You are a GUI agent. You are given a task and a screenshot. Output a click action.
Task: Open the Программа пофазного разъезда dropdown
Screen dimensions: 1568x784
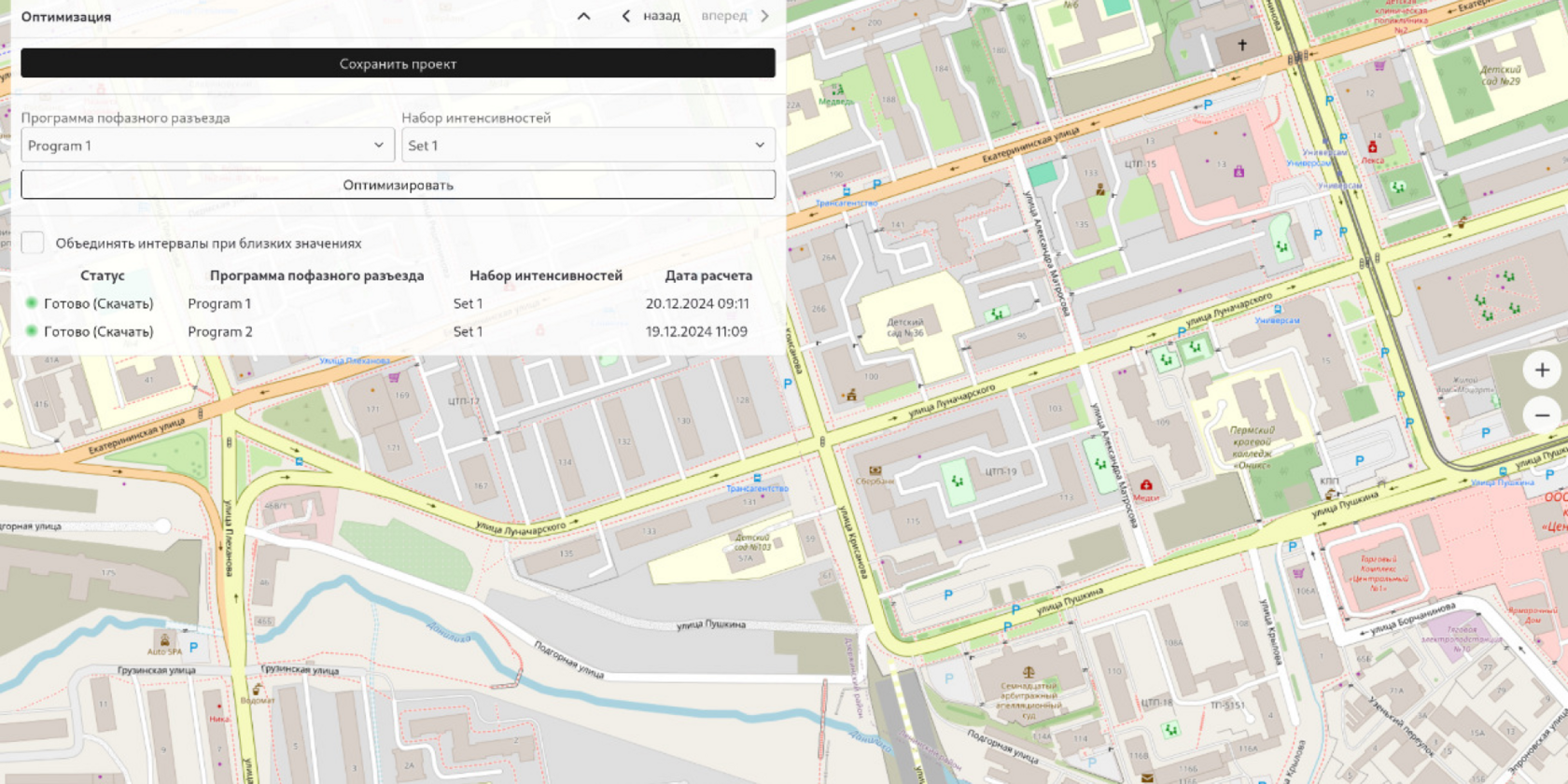(x=207, y=146)
